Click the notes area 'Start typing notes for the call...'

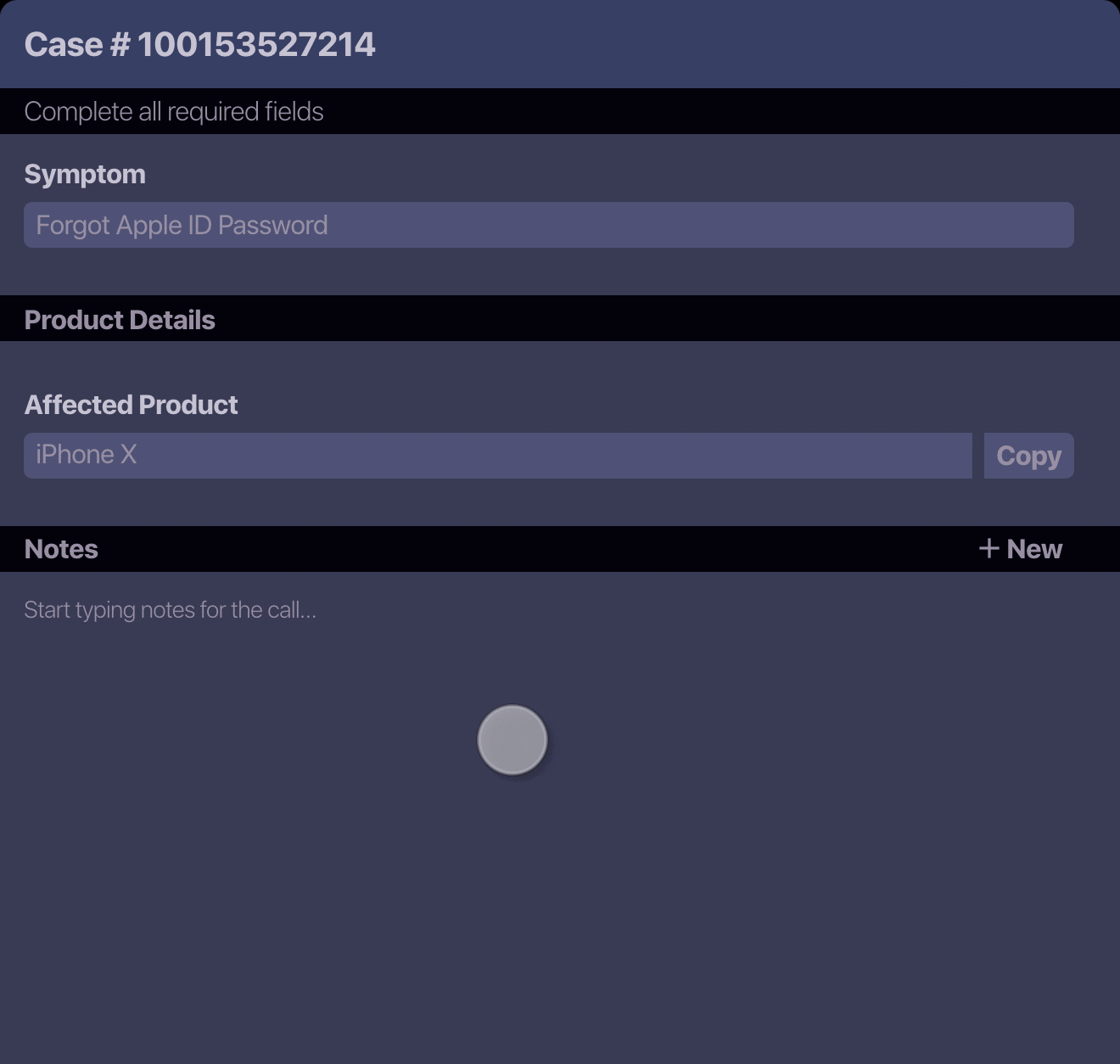(170, 610)
